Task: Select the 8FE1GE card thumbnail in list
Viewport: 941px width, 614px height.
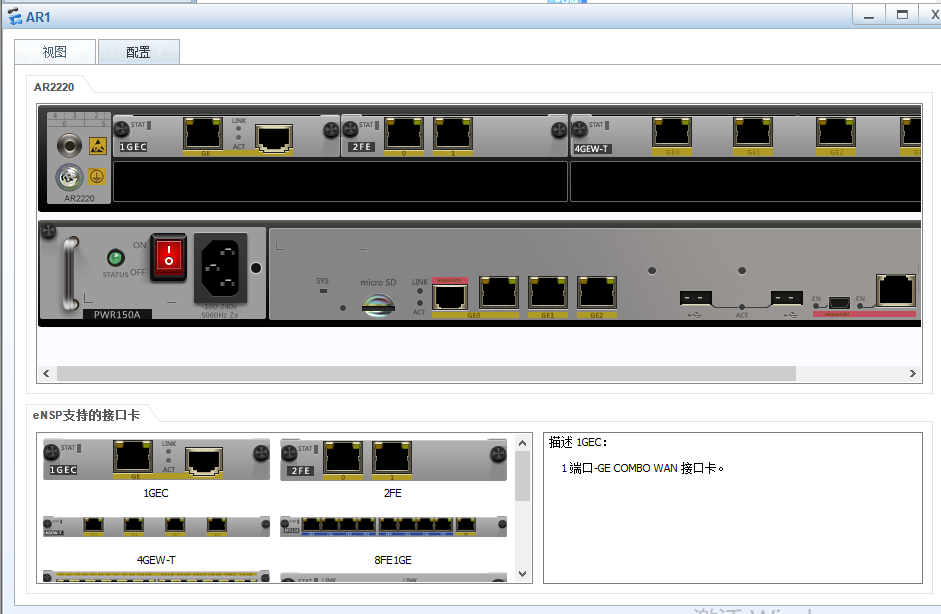Action: coord(393,526)
